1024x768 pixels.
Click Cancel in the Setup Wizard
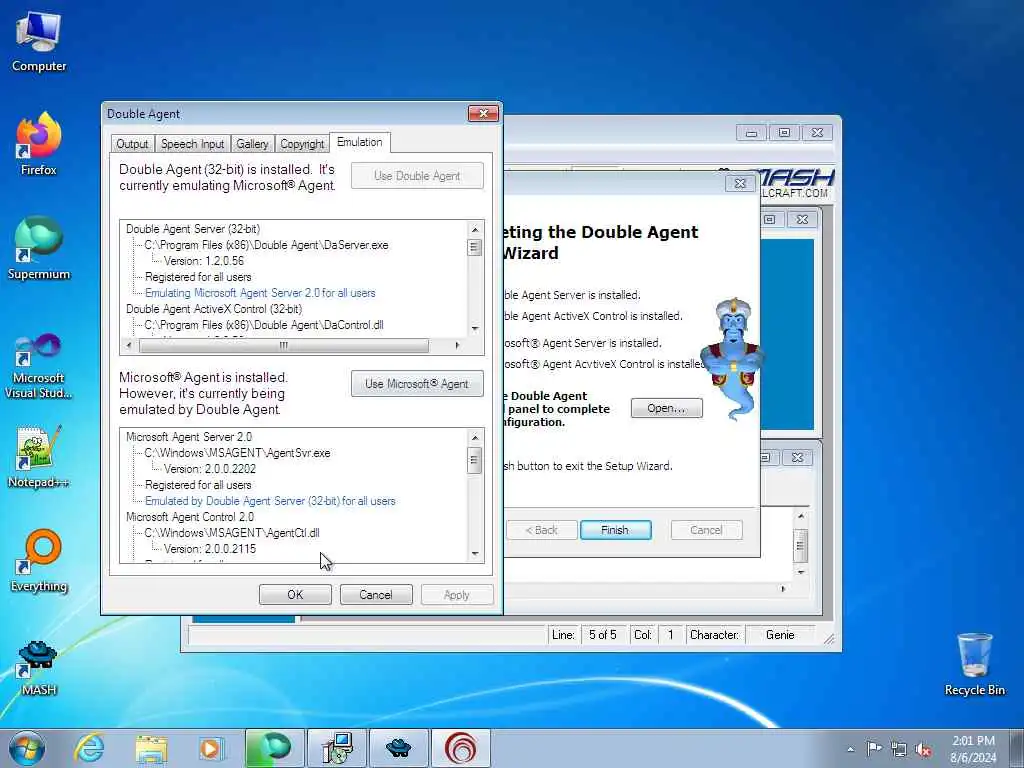[706, 530]
